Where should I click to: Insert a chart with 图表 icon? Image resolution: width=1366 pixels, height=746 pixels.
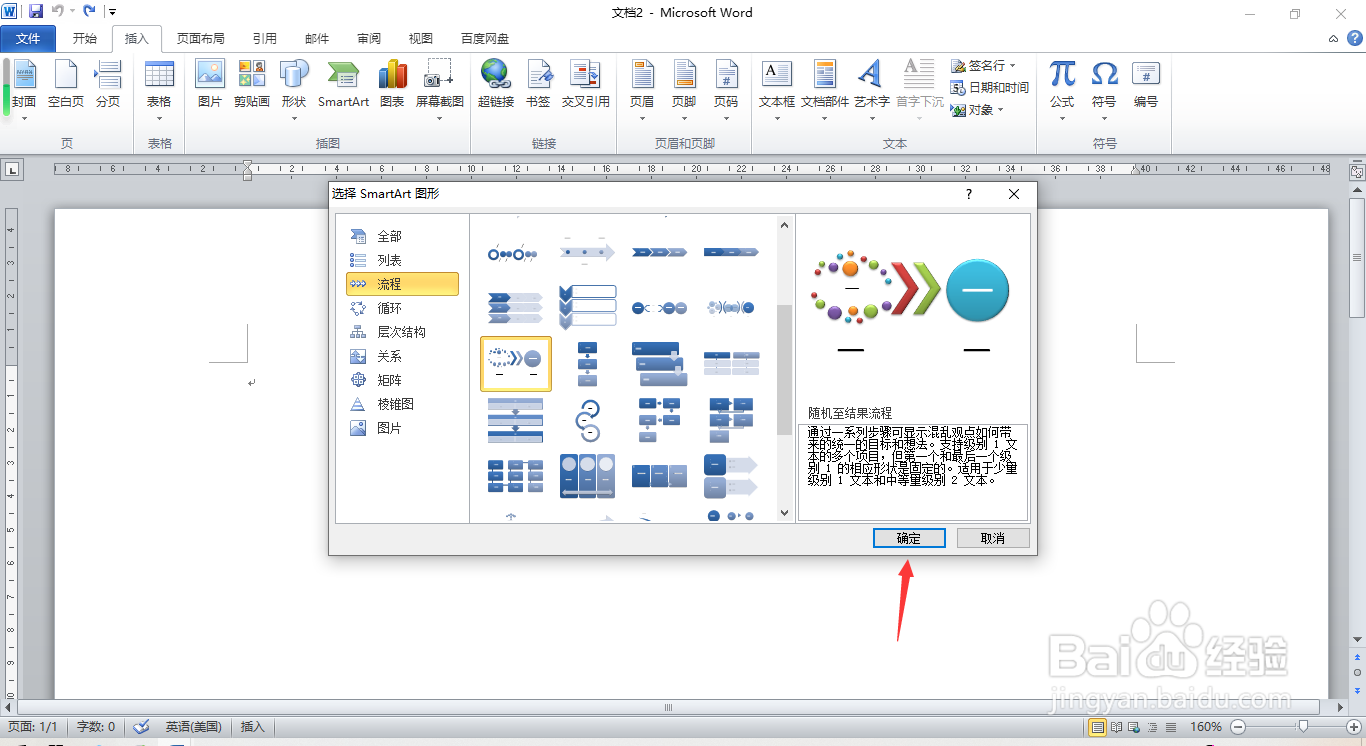pos(392,84)
